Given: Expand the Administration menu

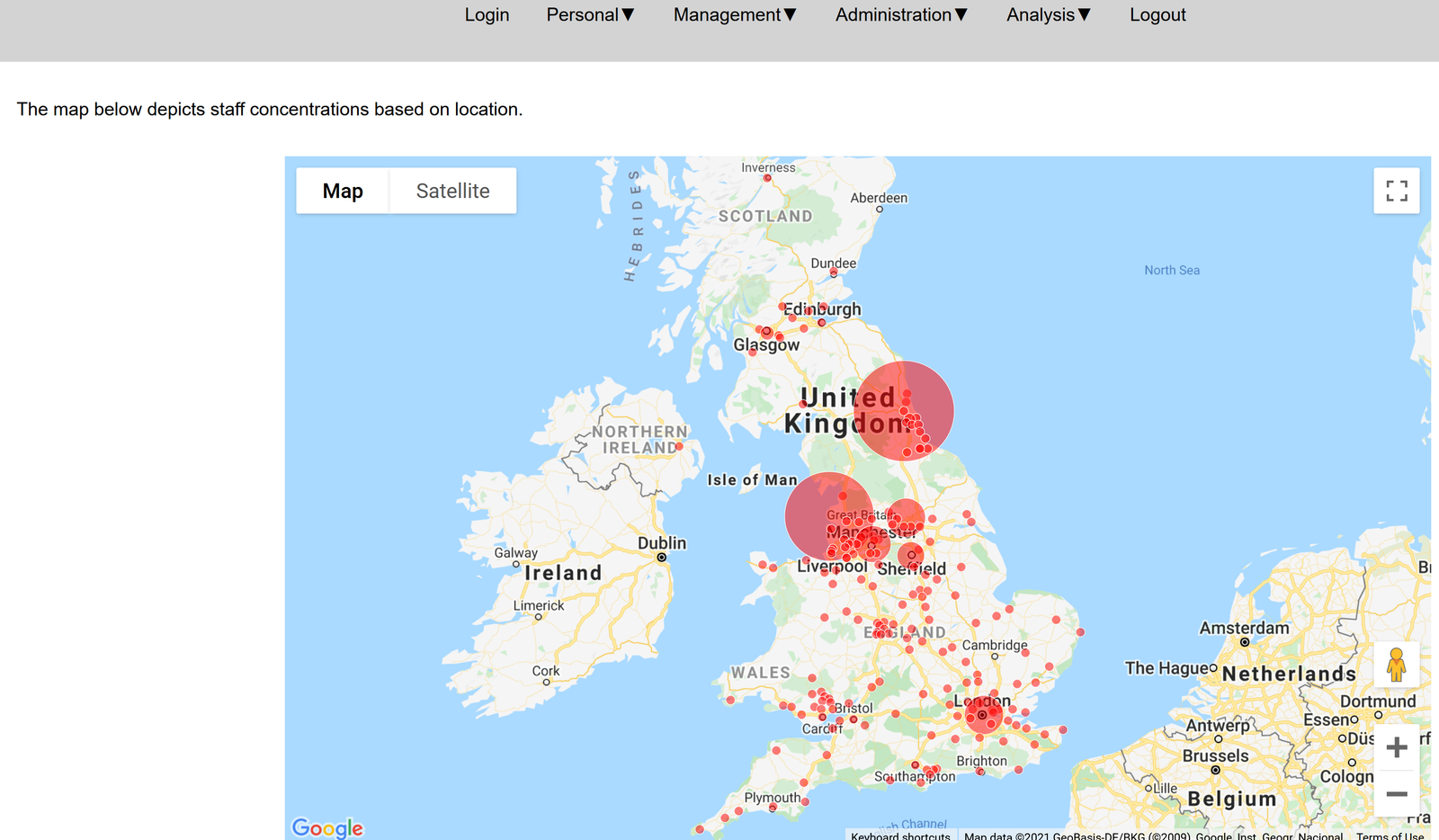Looking at the screenshot, I should (x=901, y=15).
